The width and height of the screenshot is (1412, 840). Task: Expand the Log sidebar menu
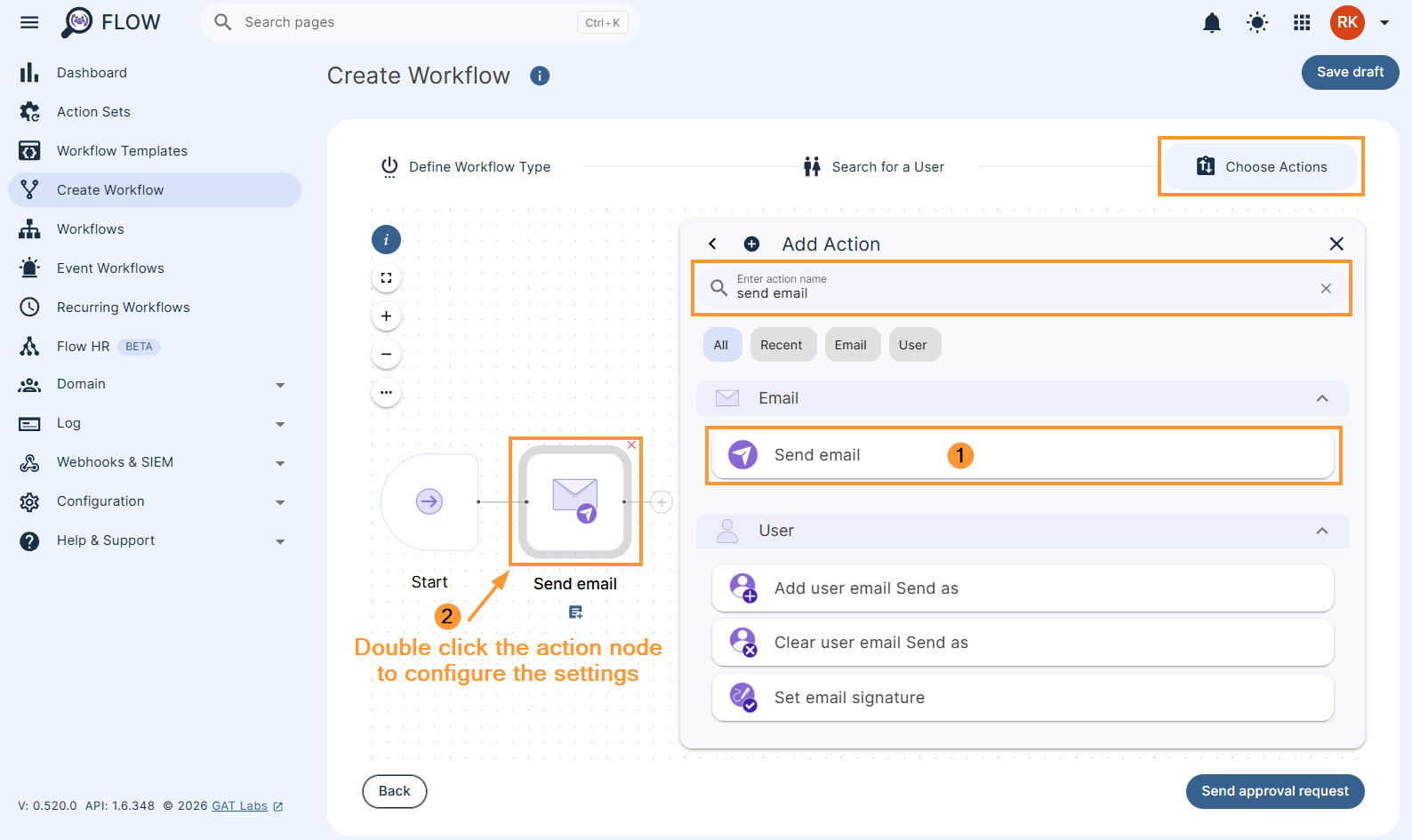[155, 423]
